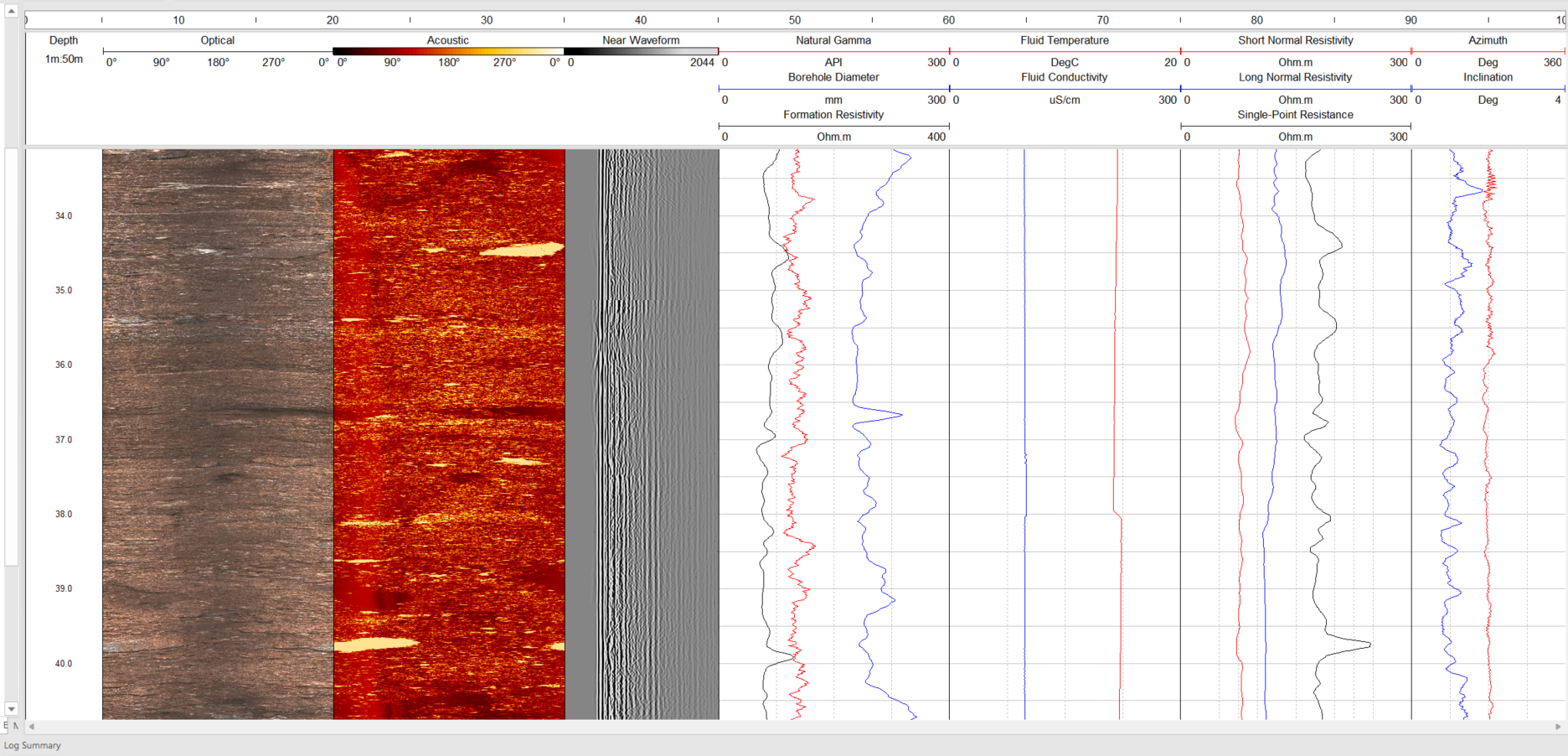Click the vertical scrollbar up arrow
Image resolution: width=1568 pixels, height=756 pixels.
[x=11, y=11]
